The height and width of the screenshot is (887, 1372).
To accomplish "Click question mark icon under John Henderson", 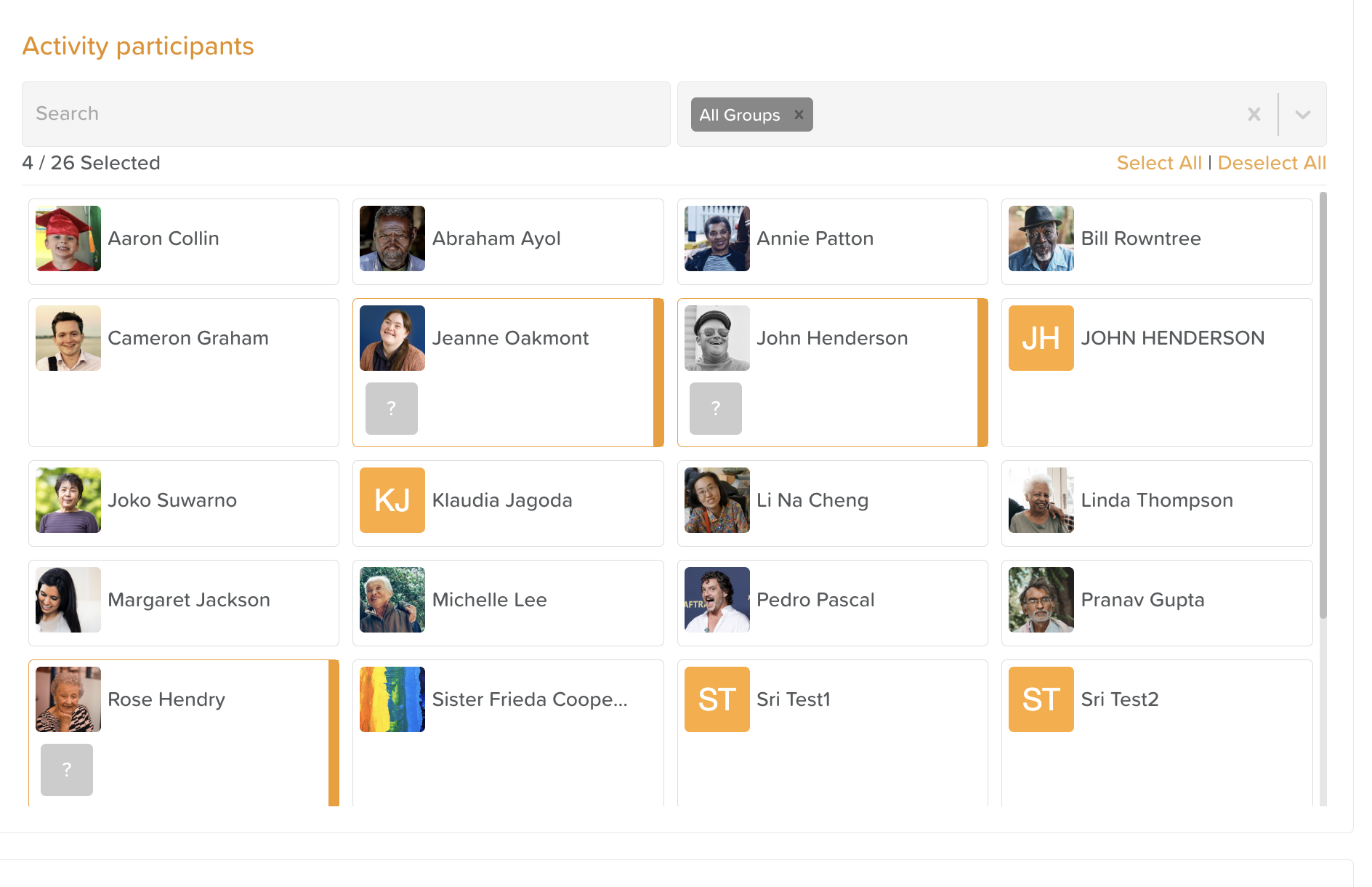I will tap(716, 409).
